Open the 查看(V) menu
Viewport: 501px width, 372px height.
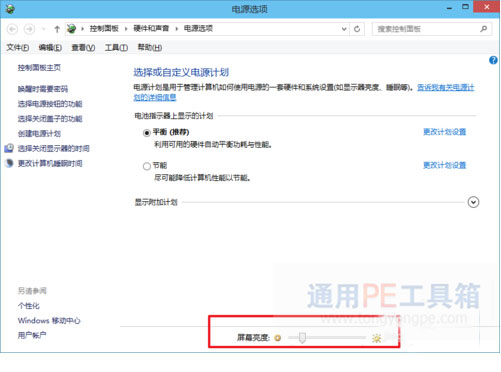83,48
